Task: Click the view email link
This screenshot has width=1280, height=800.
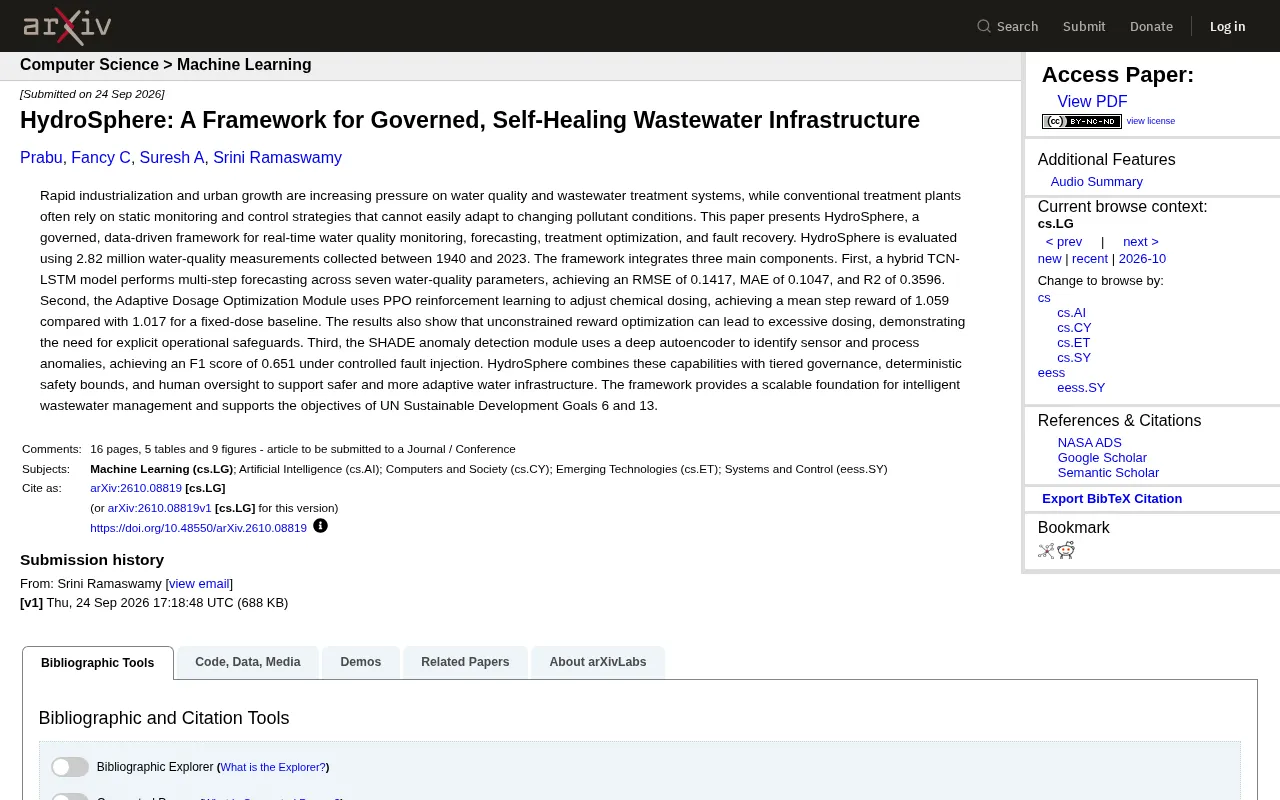Action: tap(199, 584)
